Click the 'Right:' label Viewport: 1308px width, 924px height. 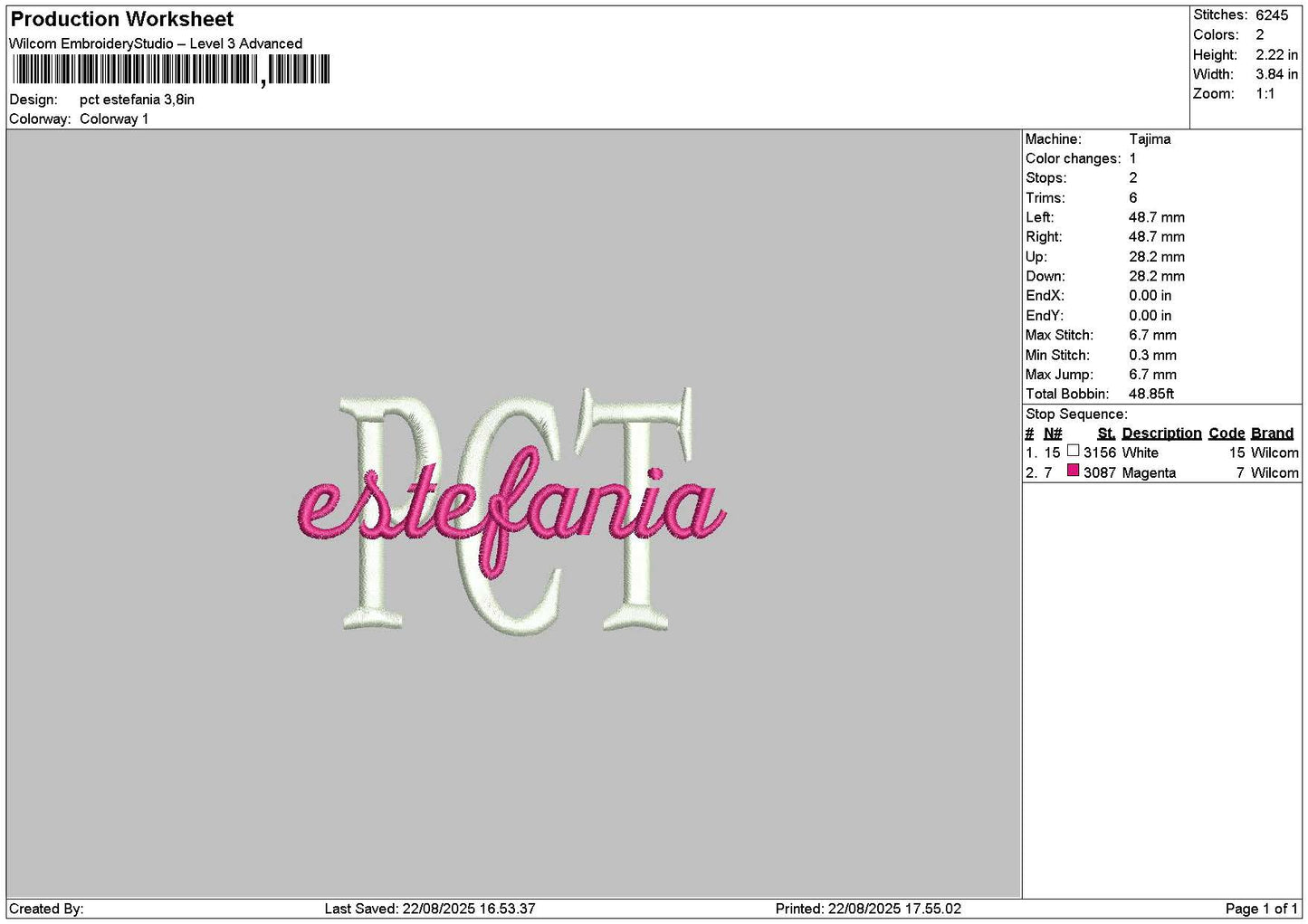click(1044, 237)
